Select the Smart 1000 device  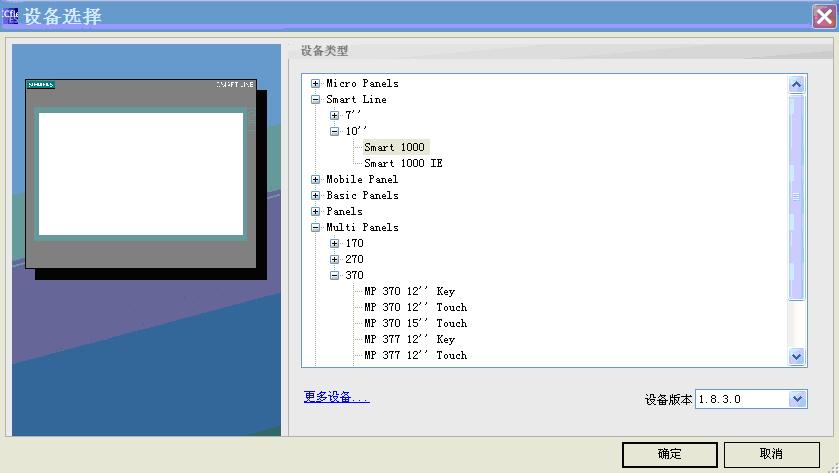(x=395, y=147)
